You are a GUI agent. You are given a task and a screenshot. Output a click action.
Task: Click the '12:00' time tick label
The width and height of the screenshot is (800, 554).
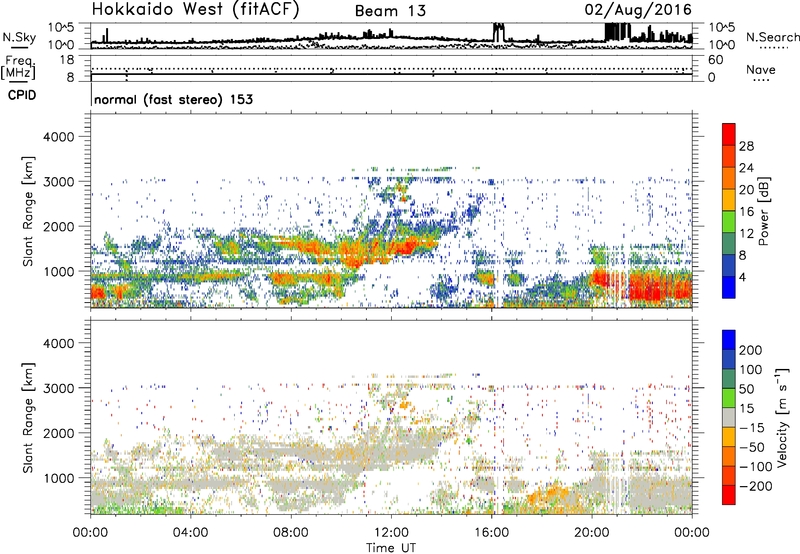tap(391, 533)
